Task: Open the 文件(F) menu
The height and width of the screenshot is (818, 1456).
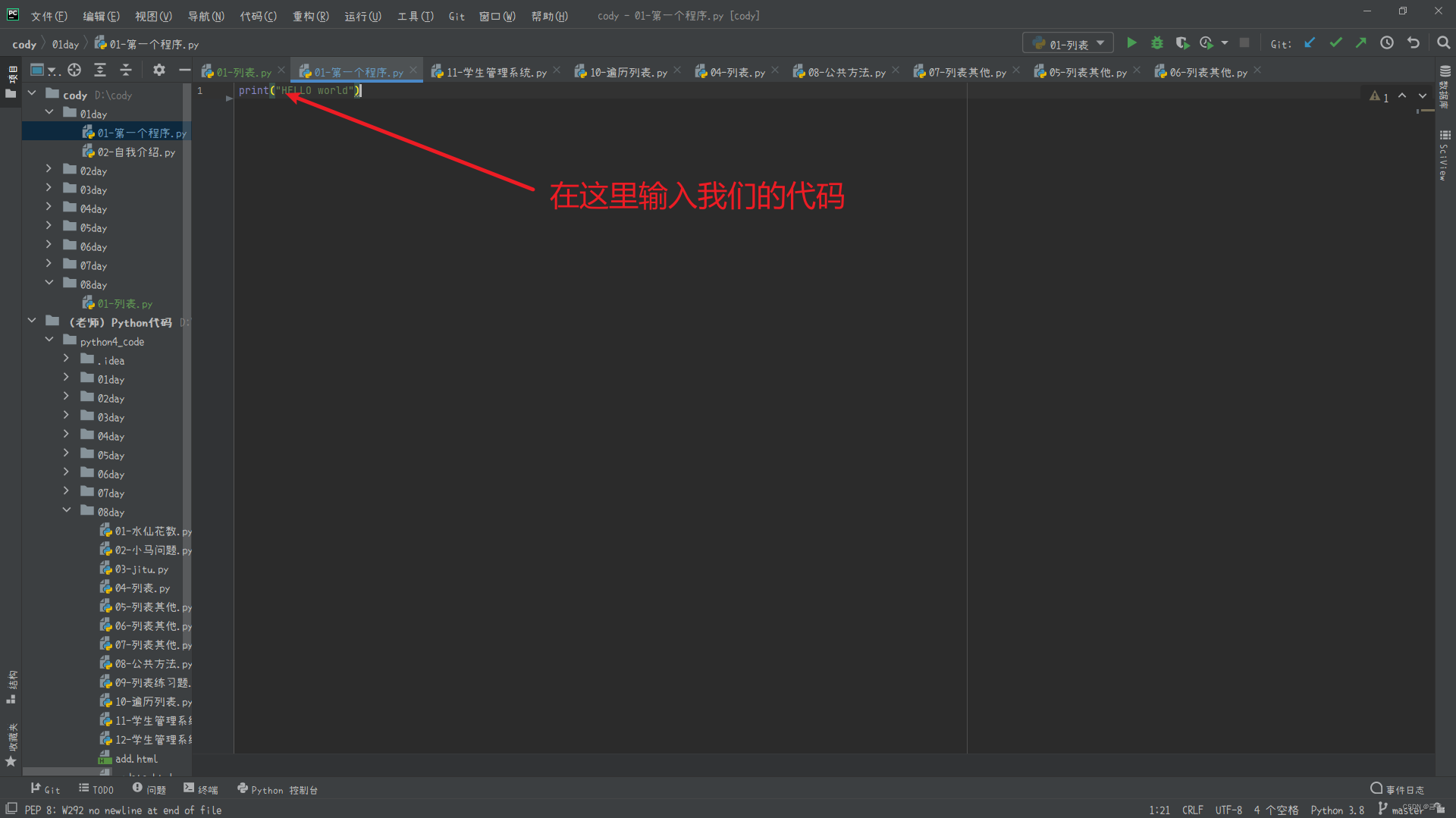Action: point(49,16)
